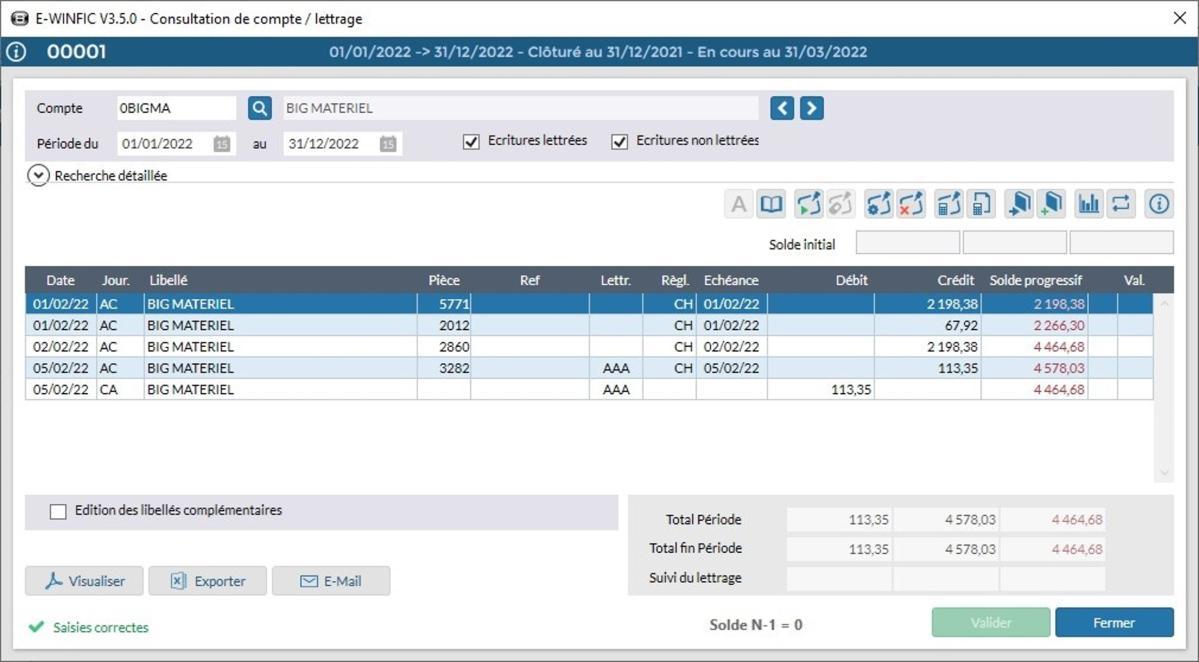Click the info icon in toolbar
The image size is (1199, 662).
tap(1159, 204)
